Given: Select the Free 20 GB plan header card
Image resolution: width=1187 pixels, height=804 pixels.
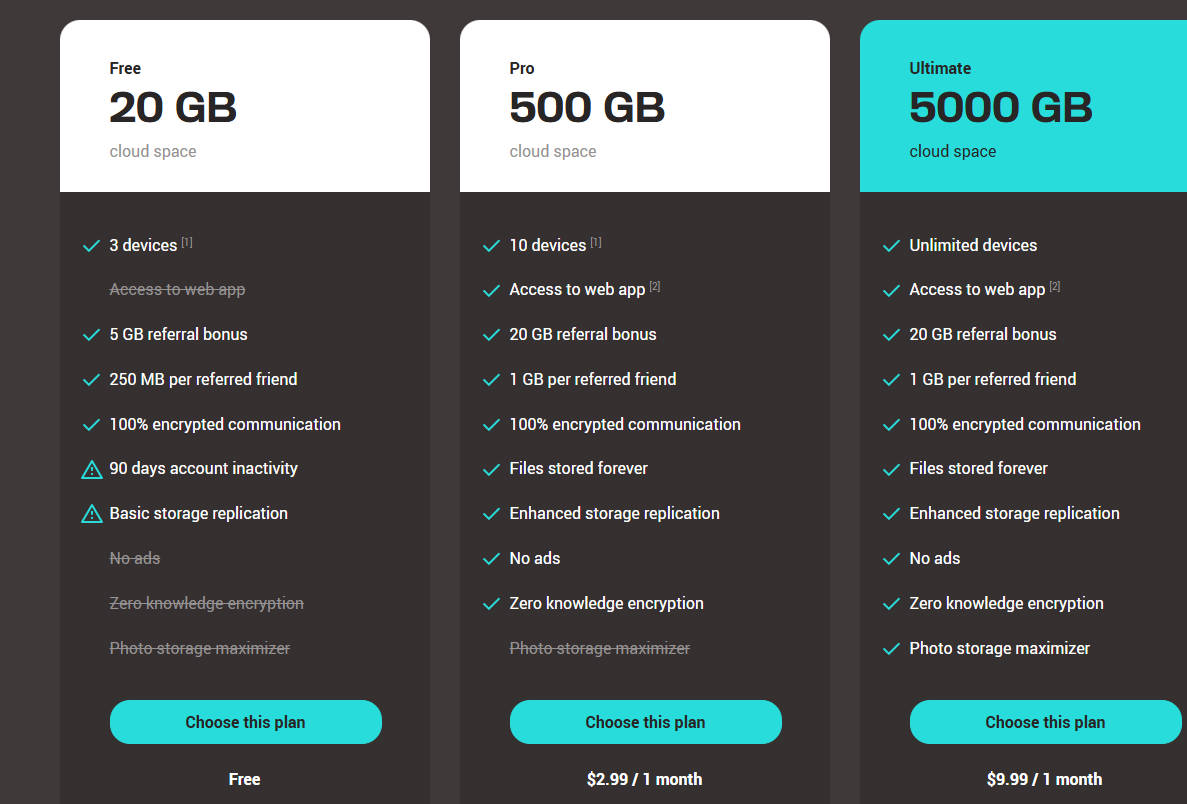Looking at the screenshot, I should tap(245, 106).
